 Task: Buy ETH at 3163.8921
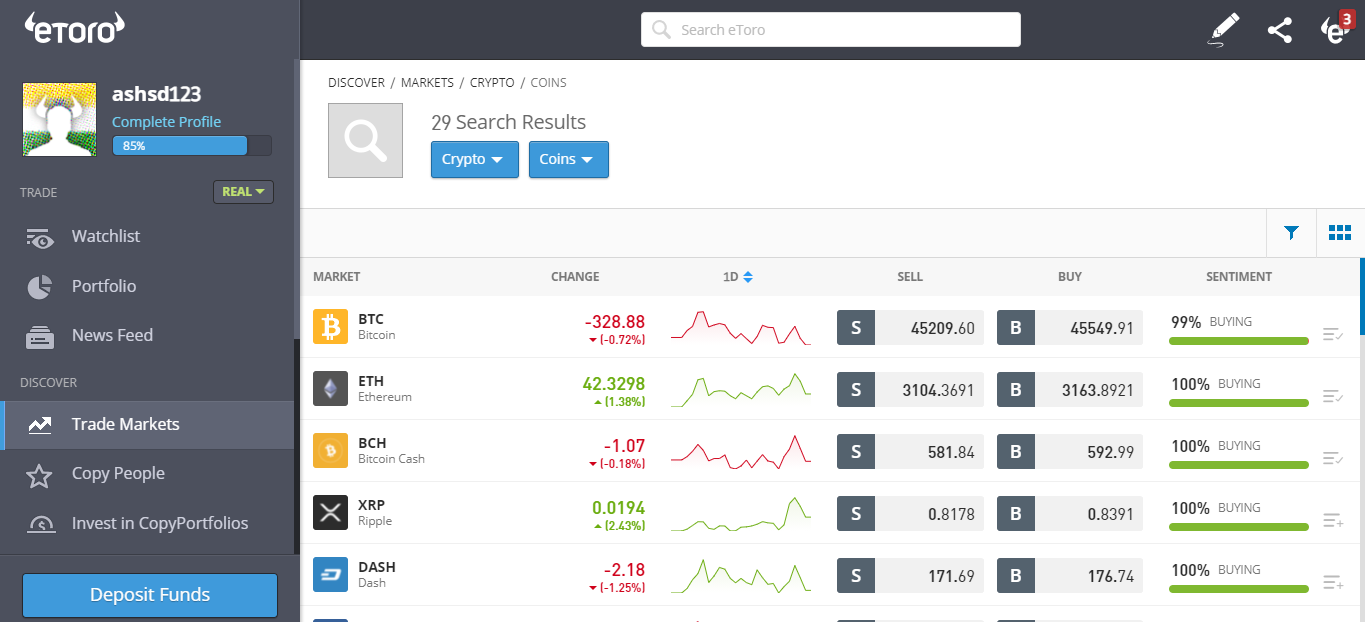pos(1070,389)
